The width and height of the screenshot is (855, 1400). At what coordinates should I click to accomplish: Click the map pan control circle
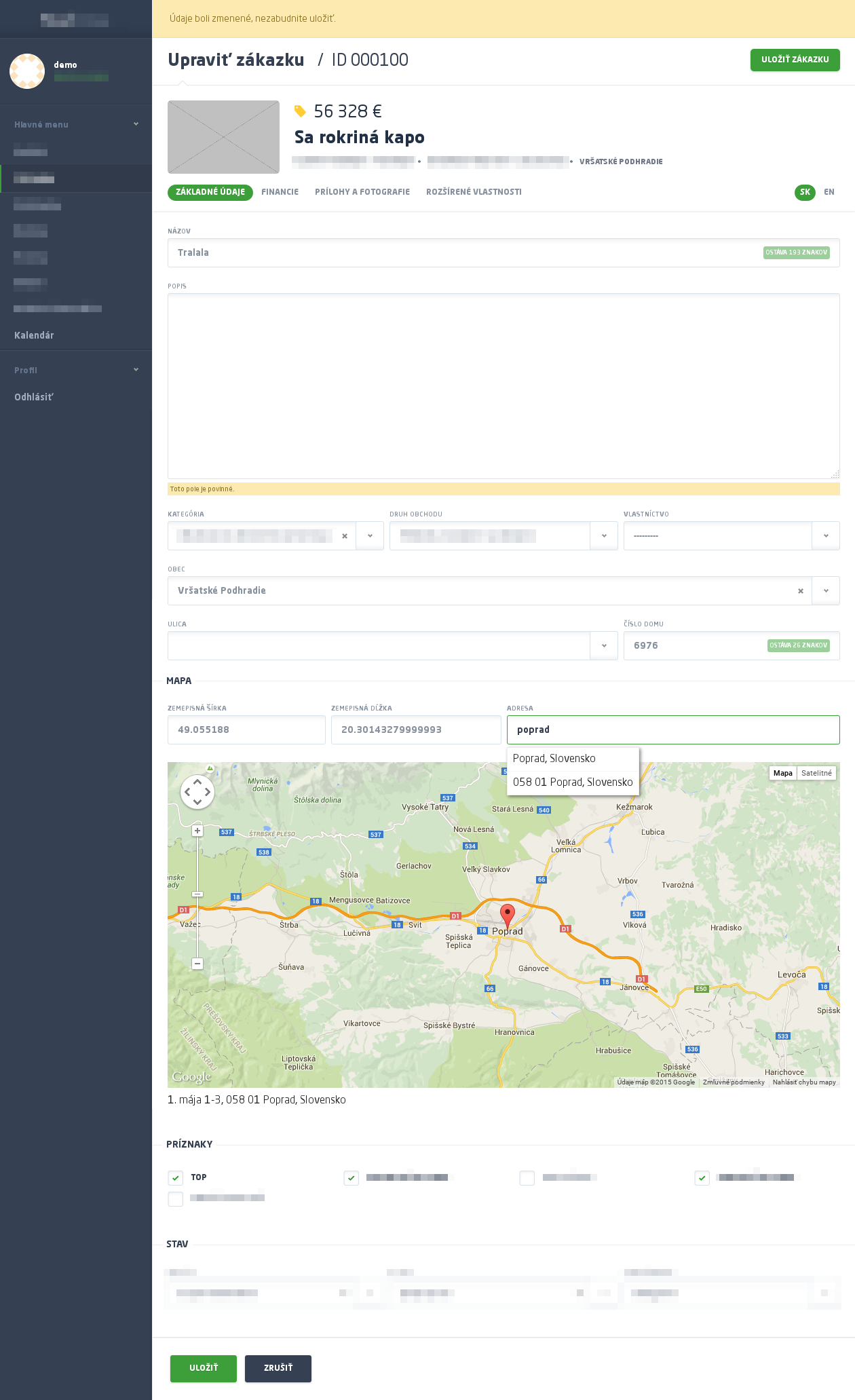click(197, 792)
